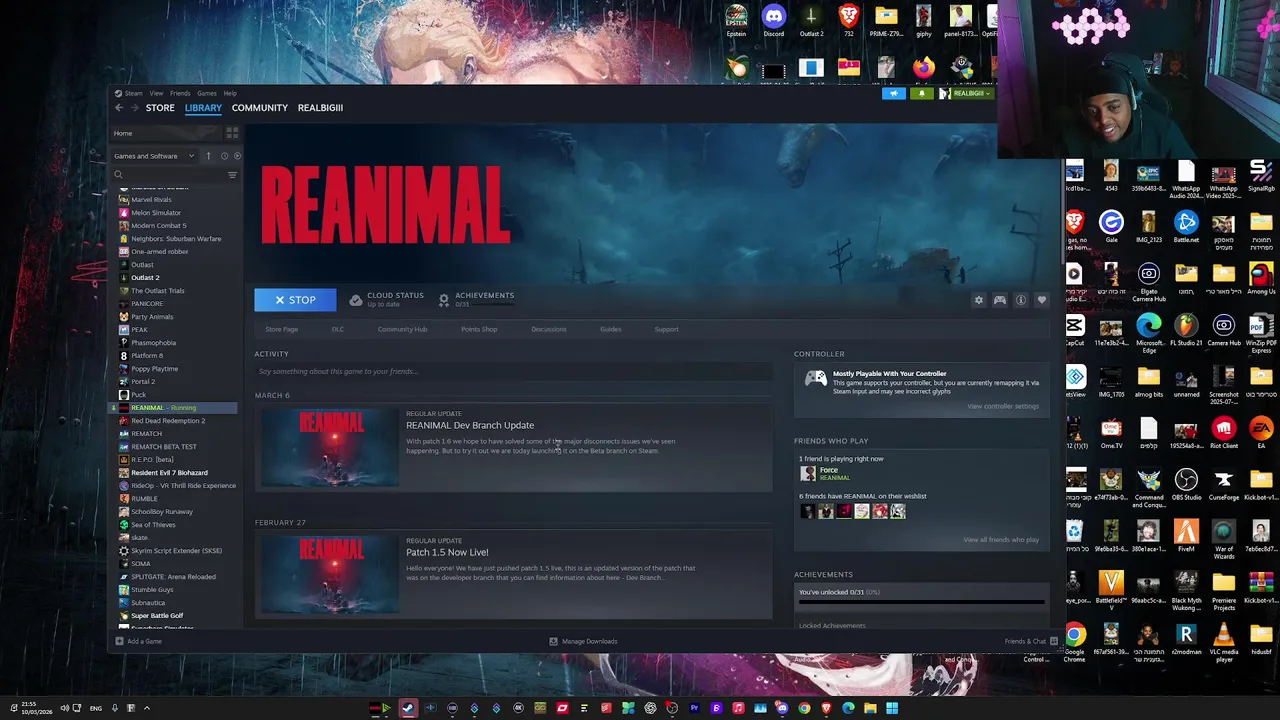Open Windows Start button in taskbar

click(x=891, y=708)
